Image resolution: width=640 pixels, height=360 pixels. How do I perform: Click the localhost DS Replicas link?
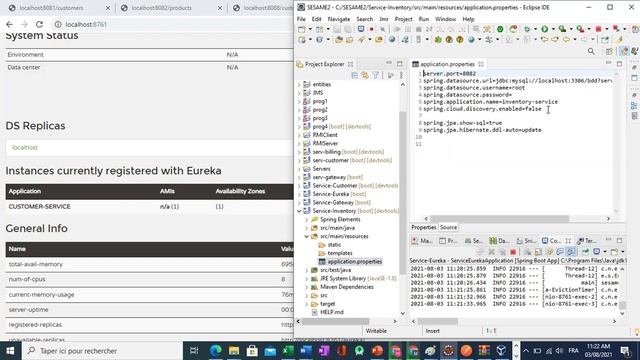[24, 147]
